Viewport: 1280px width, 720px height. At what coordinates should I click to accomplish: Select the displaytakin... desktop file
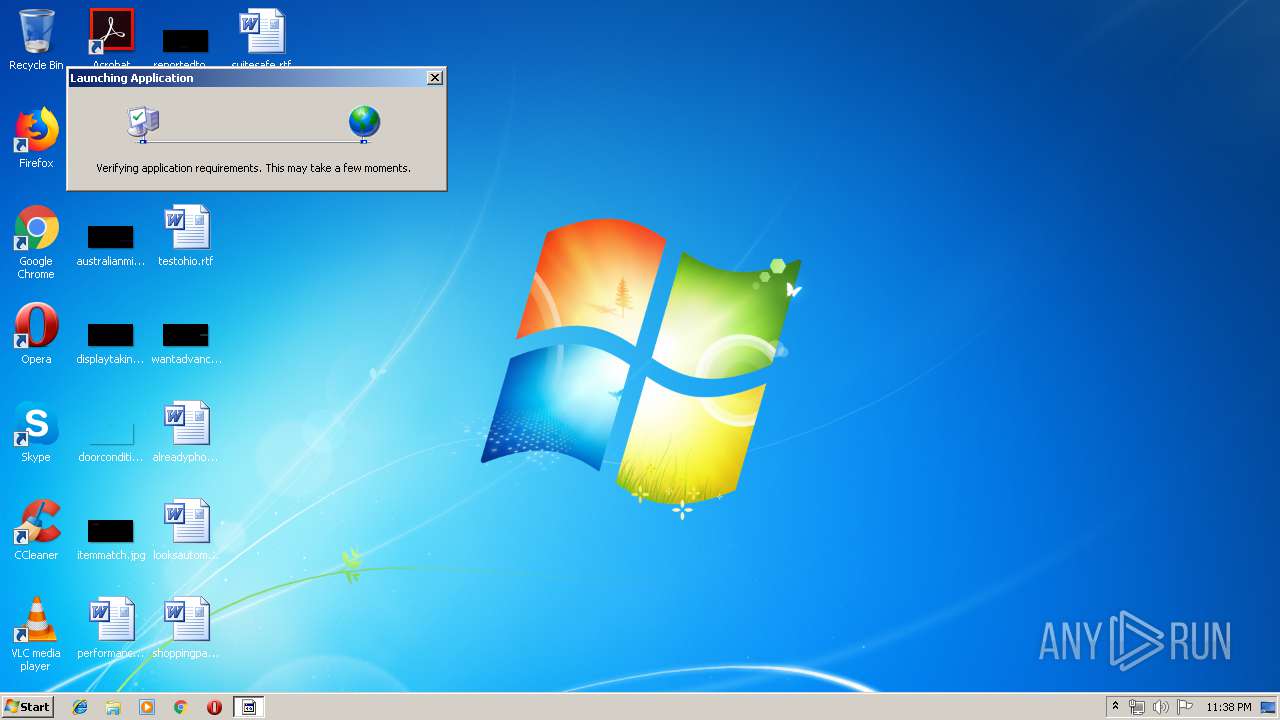point(110,344)
